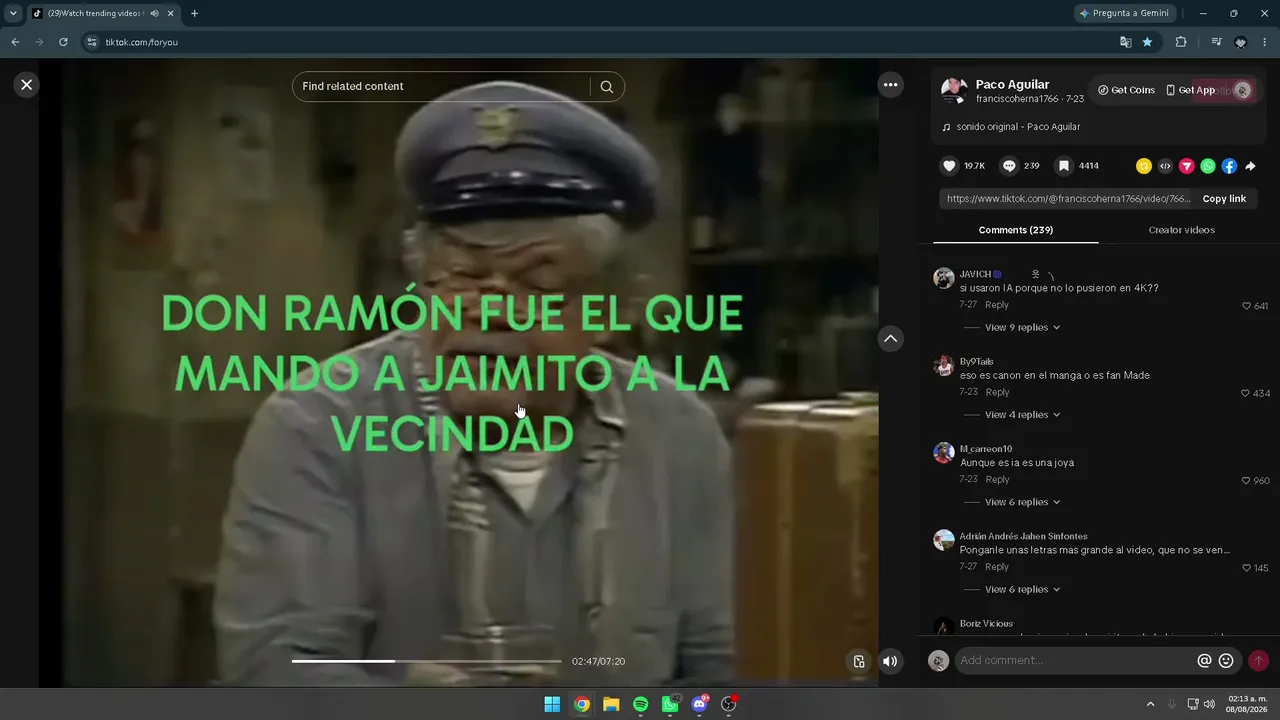
Task: Share the video to WhatsApp
Action: point(1208,166)
